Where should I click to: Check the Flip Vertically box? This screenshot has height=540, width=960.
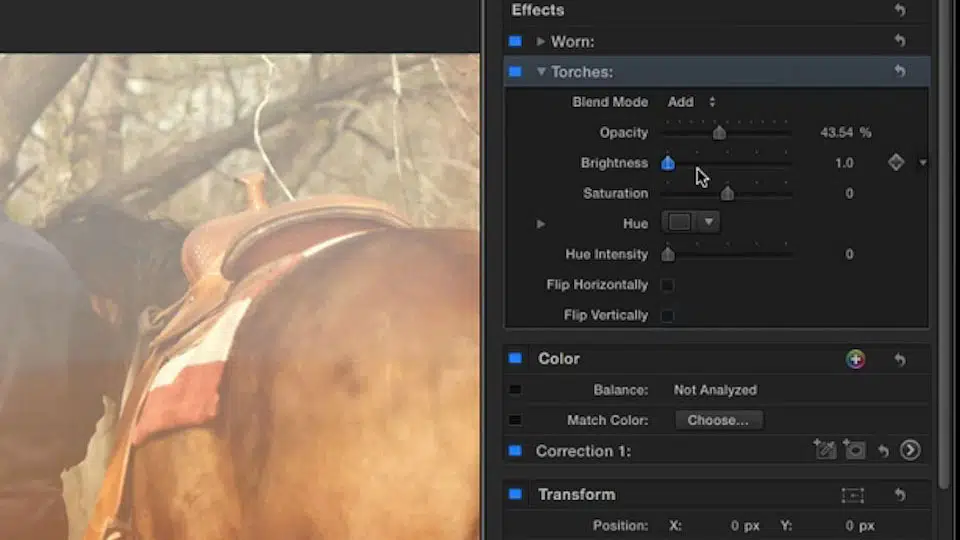[x=667, y=315]
